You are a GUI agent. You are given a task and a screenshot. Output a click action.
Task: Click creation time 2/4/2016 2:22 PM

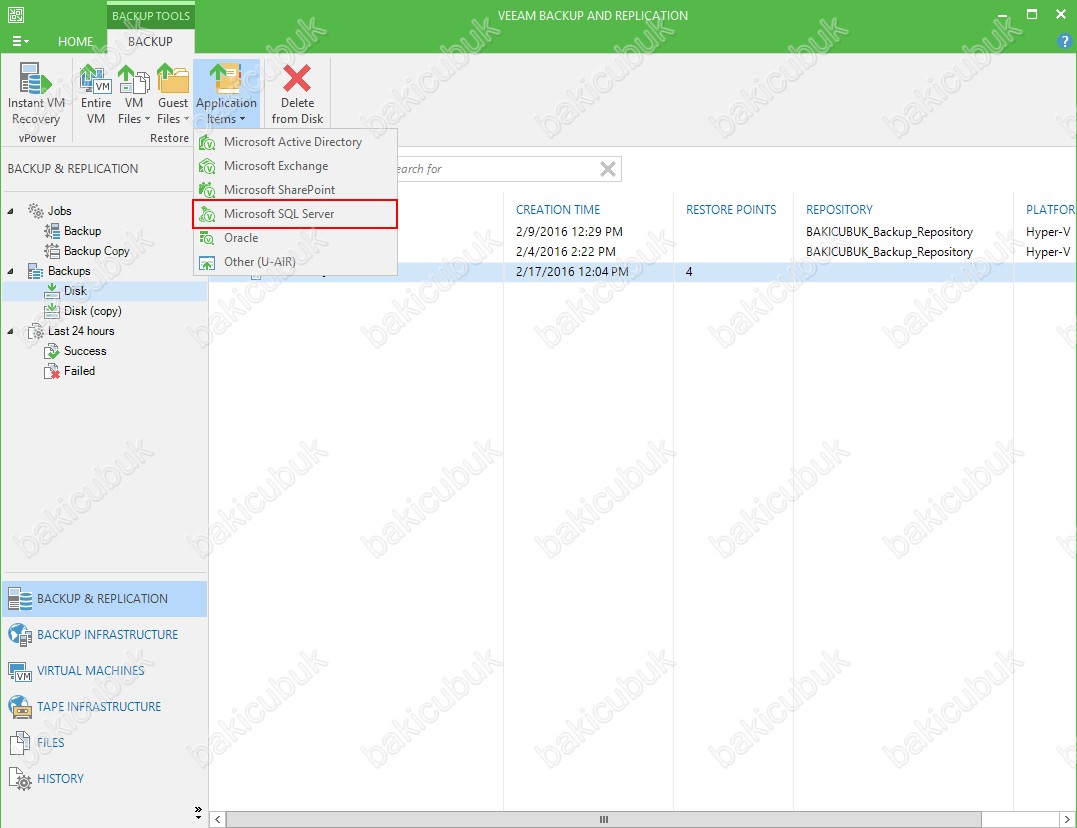point(566,251)
